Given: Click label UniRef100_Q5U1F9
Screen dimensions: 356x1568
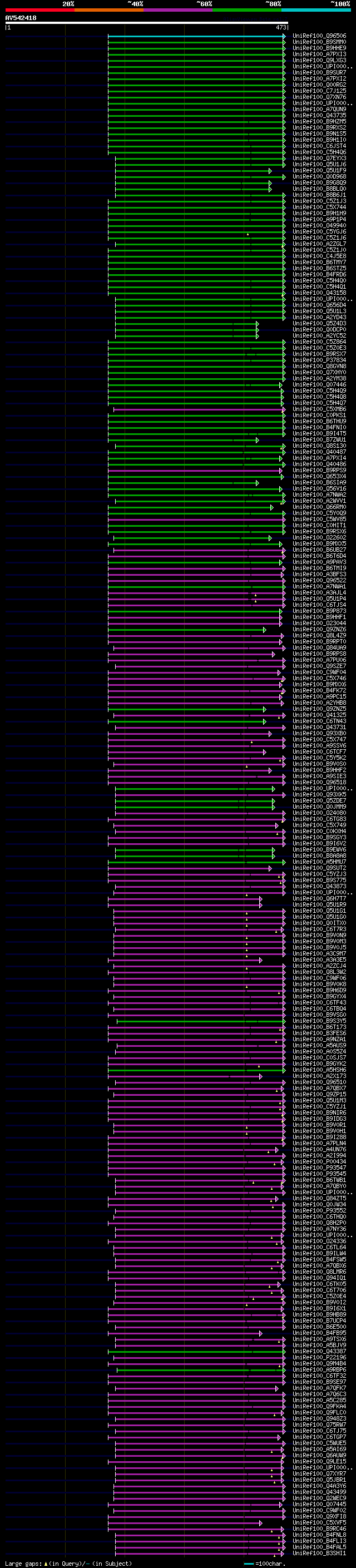Looking at the screenshot, I should (x=319, y=170).
